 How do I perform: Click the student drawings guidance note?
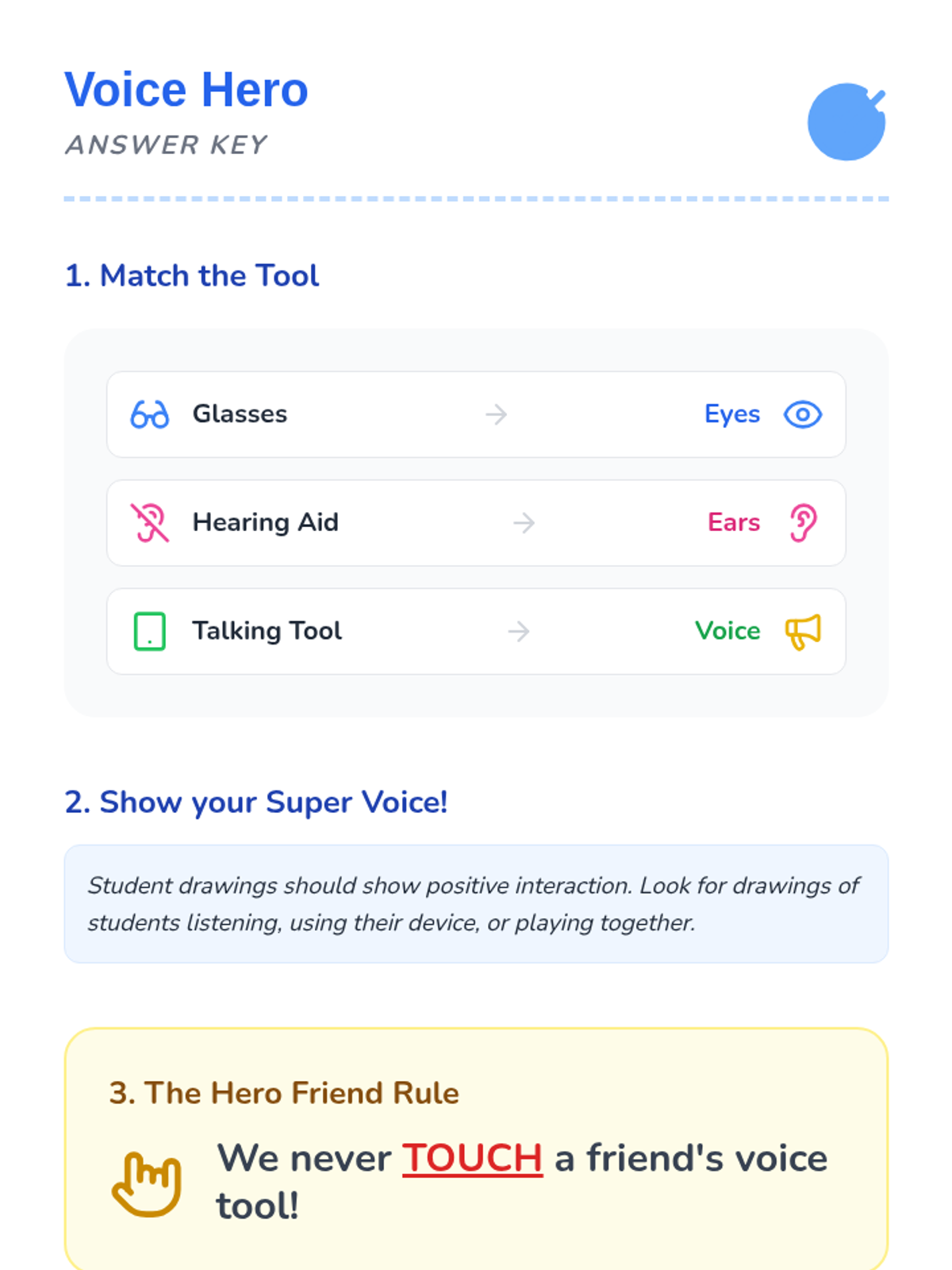[475, 904]
